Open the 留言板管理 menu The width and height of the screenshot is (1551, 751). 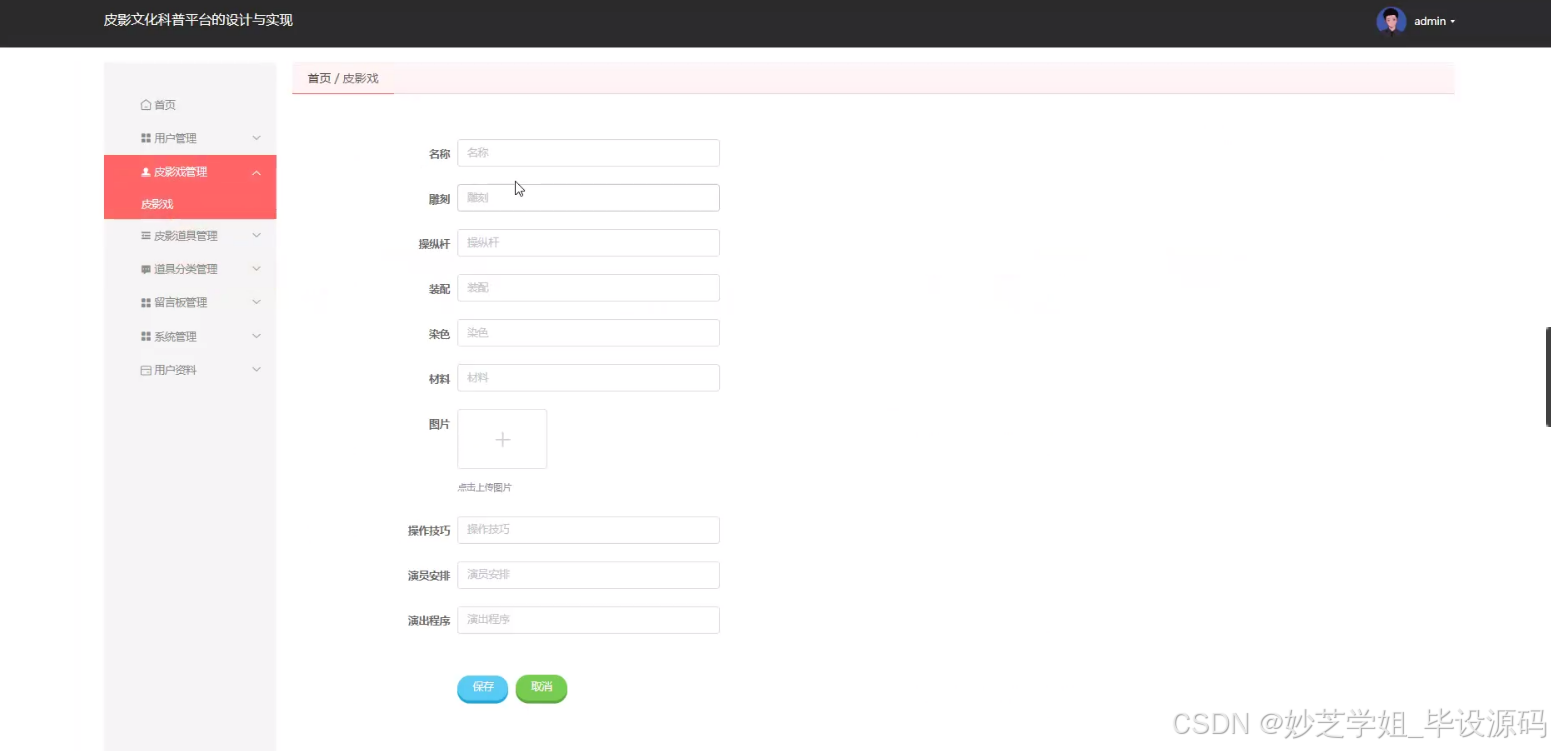pos(190,303)
